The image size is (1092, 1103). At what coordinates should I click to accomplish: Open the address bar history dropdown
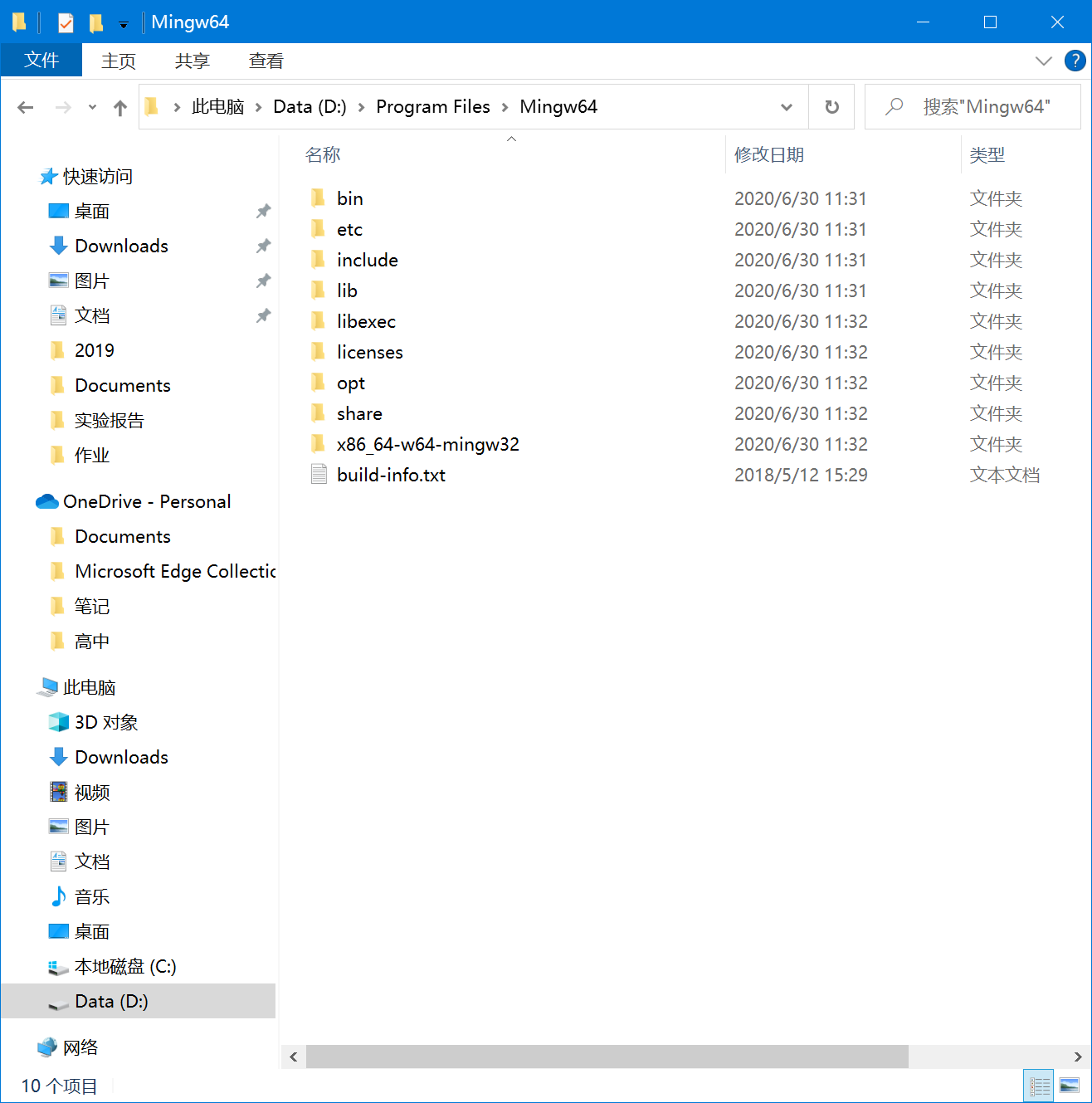(x=787, y=107)
